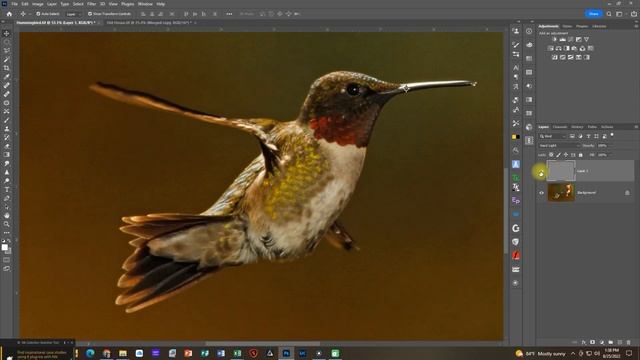Viewport: 640px width, 360px height.
Task: Open the File menu
Action: pos(14,4)
